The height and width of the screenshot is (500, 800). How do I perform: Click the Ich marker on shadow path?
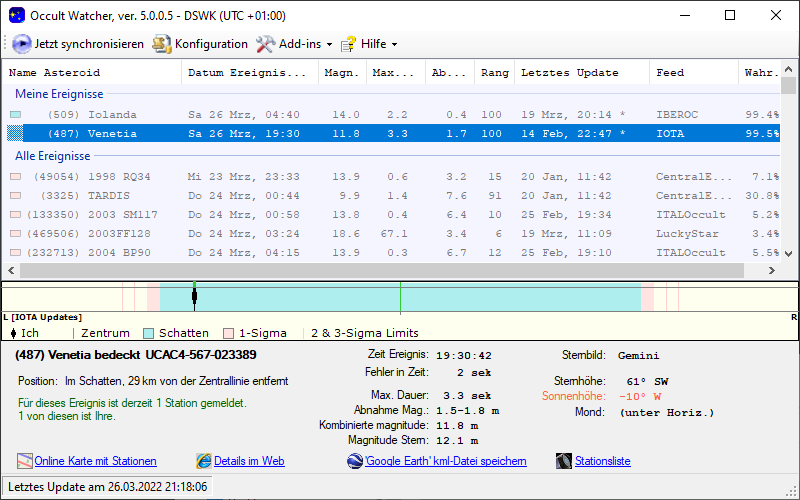194,296
